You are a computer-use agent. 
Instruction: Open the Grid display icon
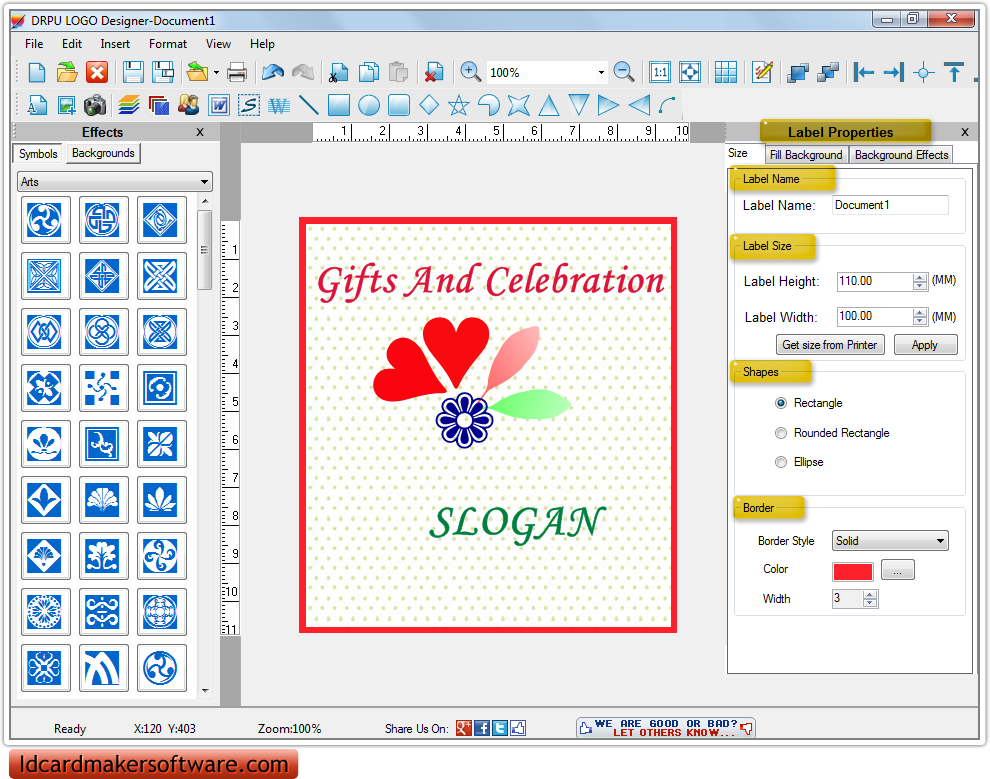[x=725, y=71]
